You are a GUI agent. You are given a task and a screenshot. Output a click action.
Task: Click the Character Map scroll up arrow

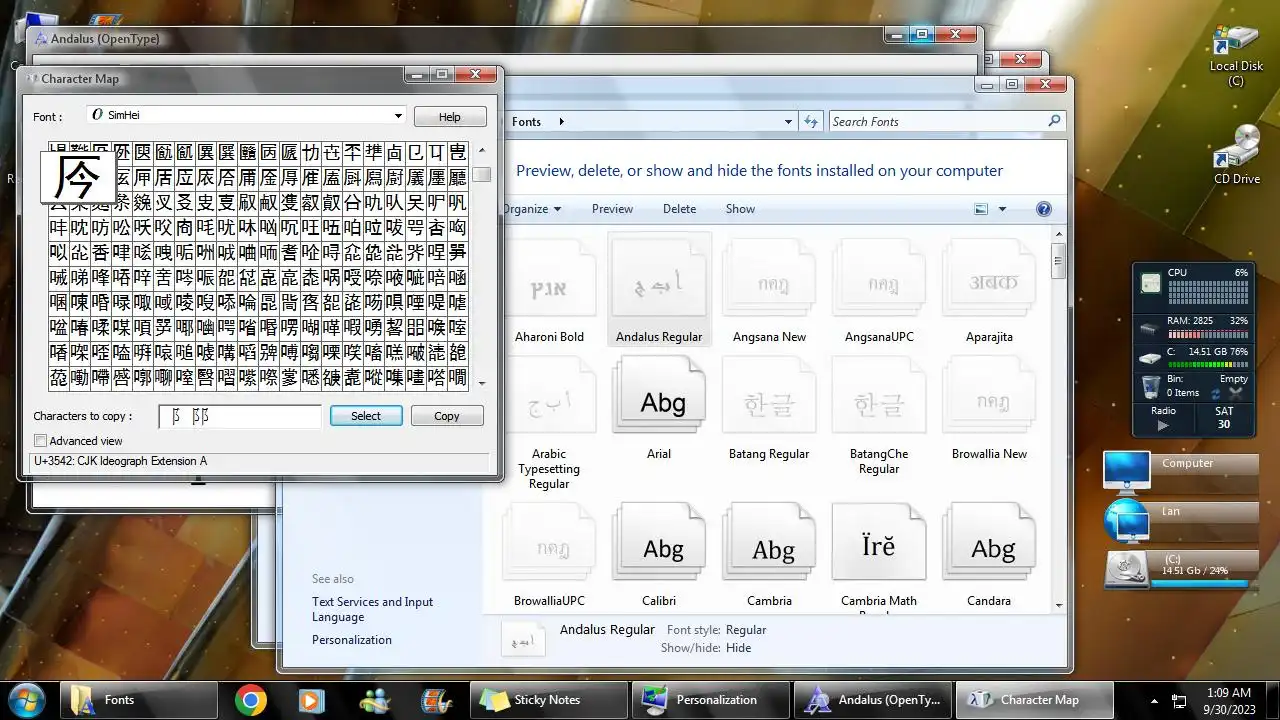pyautogui.click(x=482, y=150)
